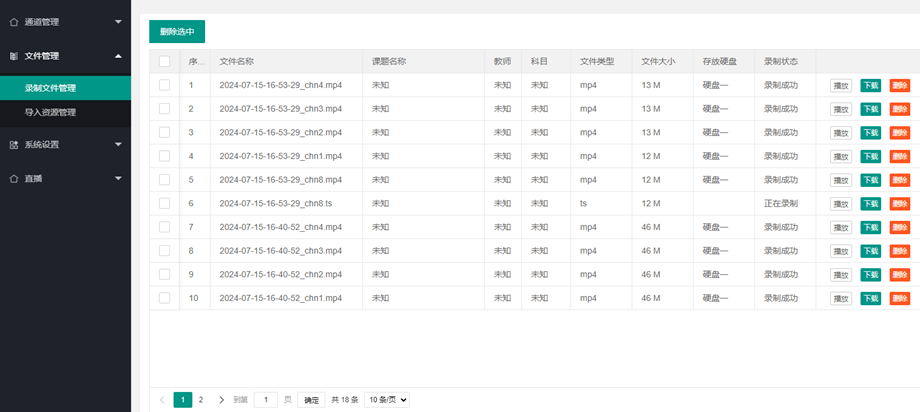Screen dimensions: 920x412
Task: Open 导入资源管理 submenu item
Action: tap(50, 113)
